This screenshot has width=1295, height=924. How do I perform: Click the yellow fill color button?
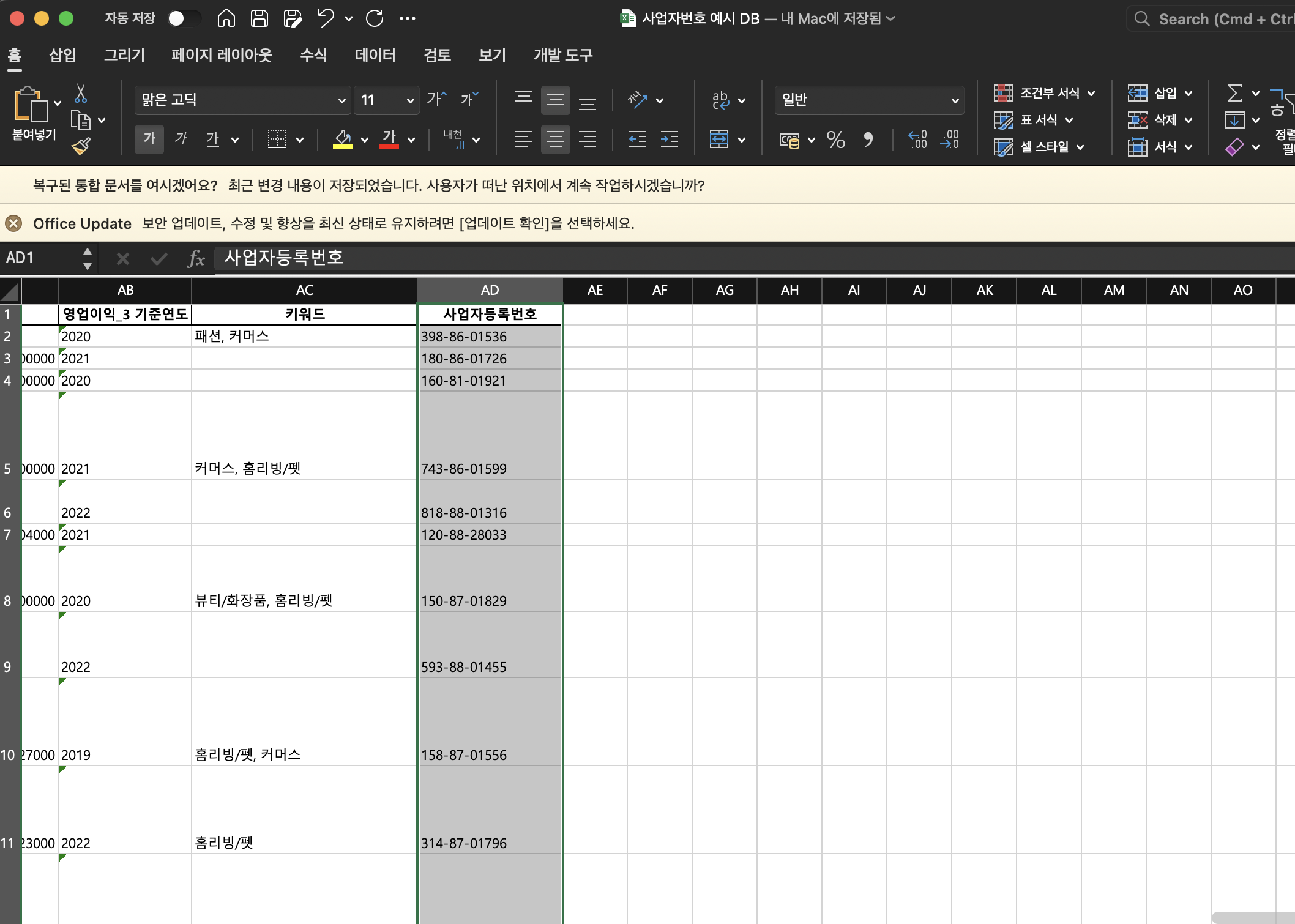[343, 139]
